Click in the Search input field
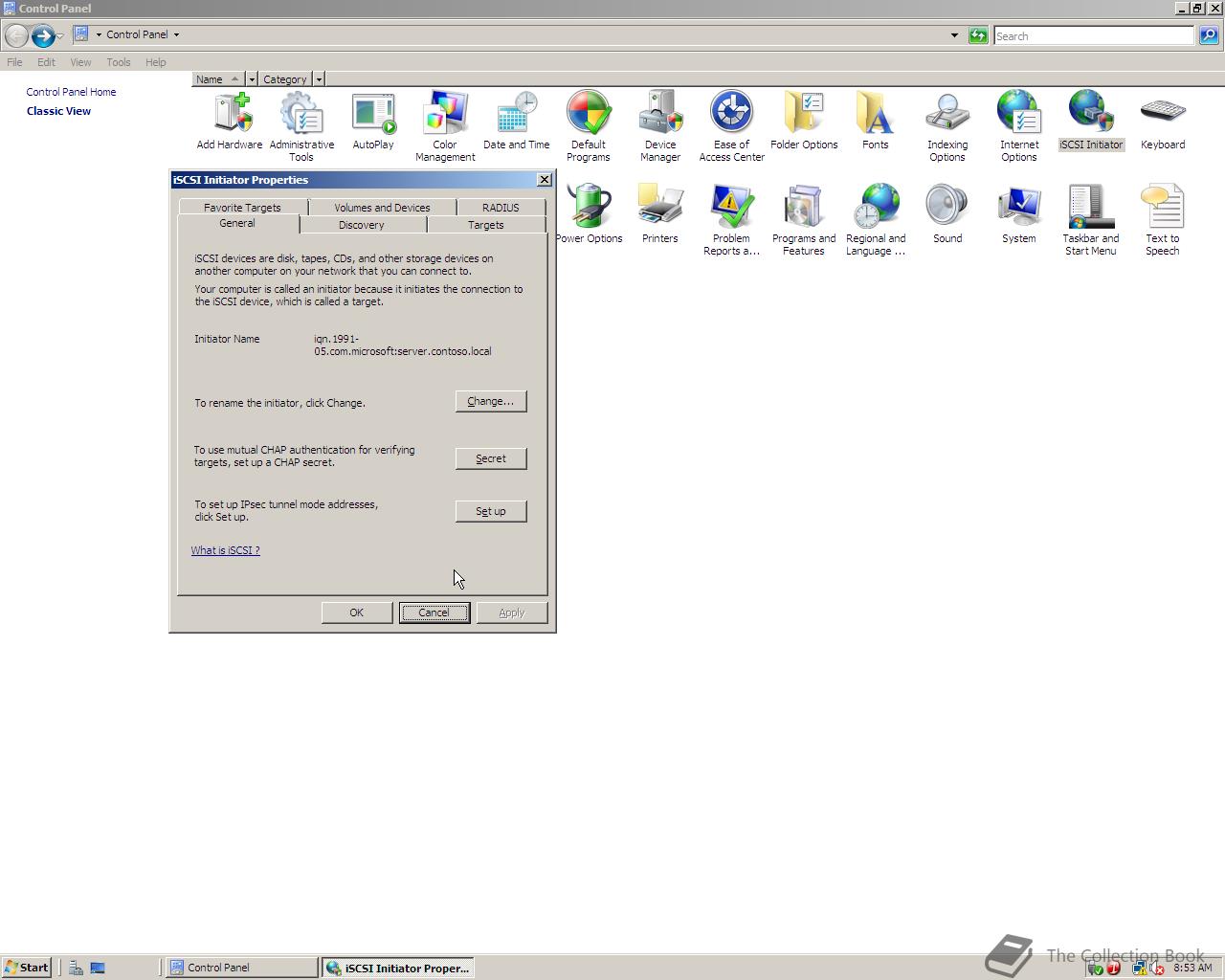The height and width of the screenshot is (980, 1225). point(1094,35)
